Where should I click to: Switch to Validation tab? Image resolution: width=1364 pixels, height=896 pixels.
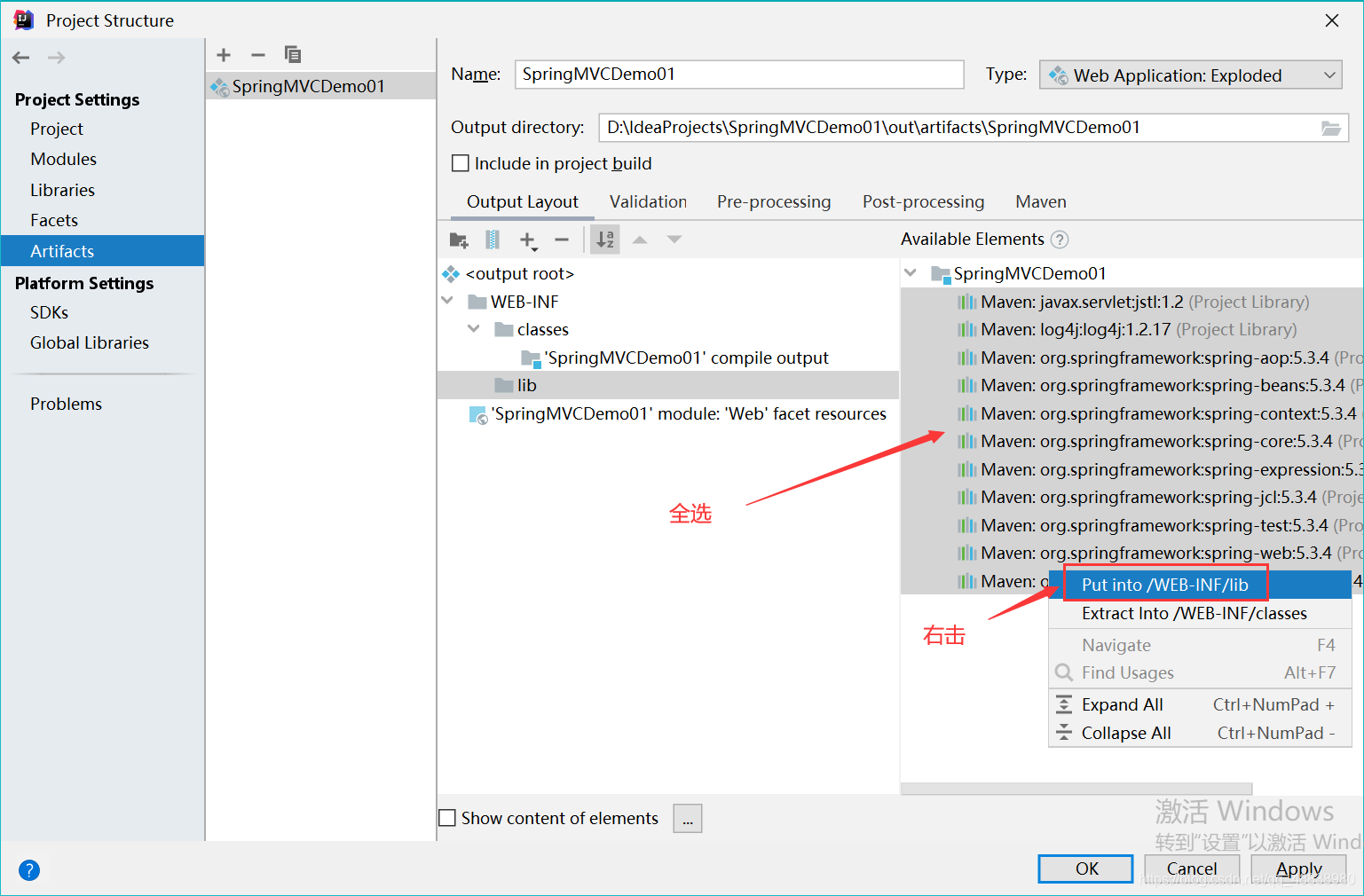648,202
